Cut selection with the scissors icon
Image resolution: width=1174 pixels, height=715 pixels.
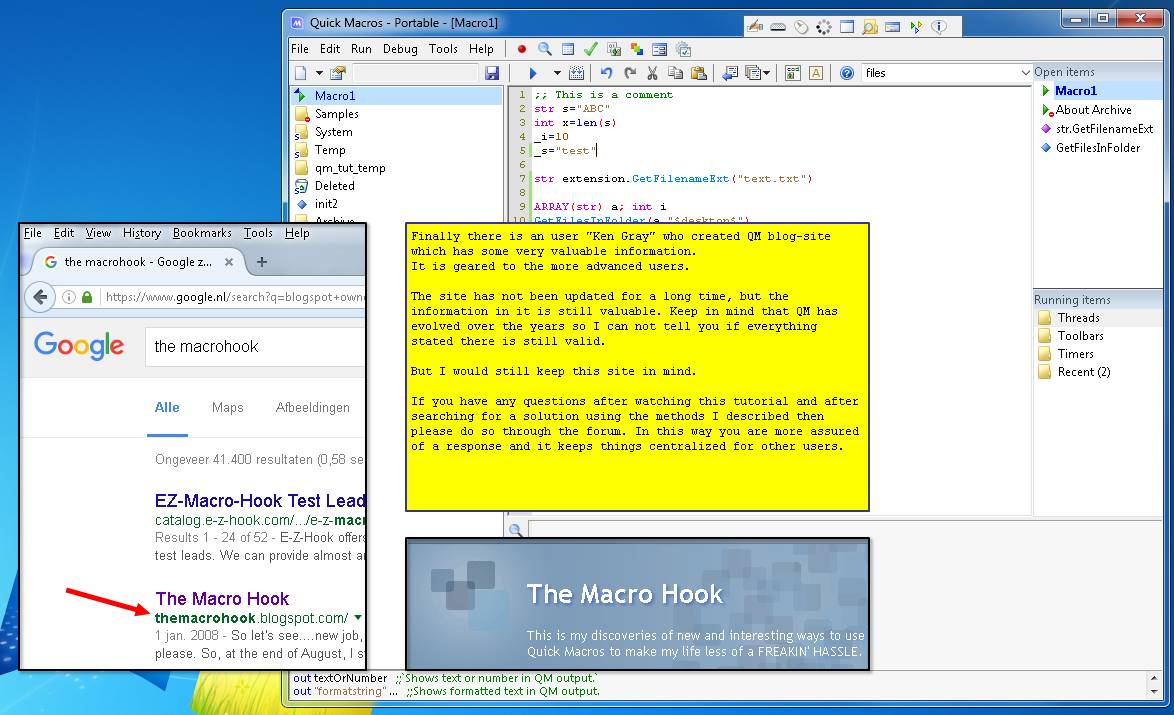tap(652, 73)
